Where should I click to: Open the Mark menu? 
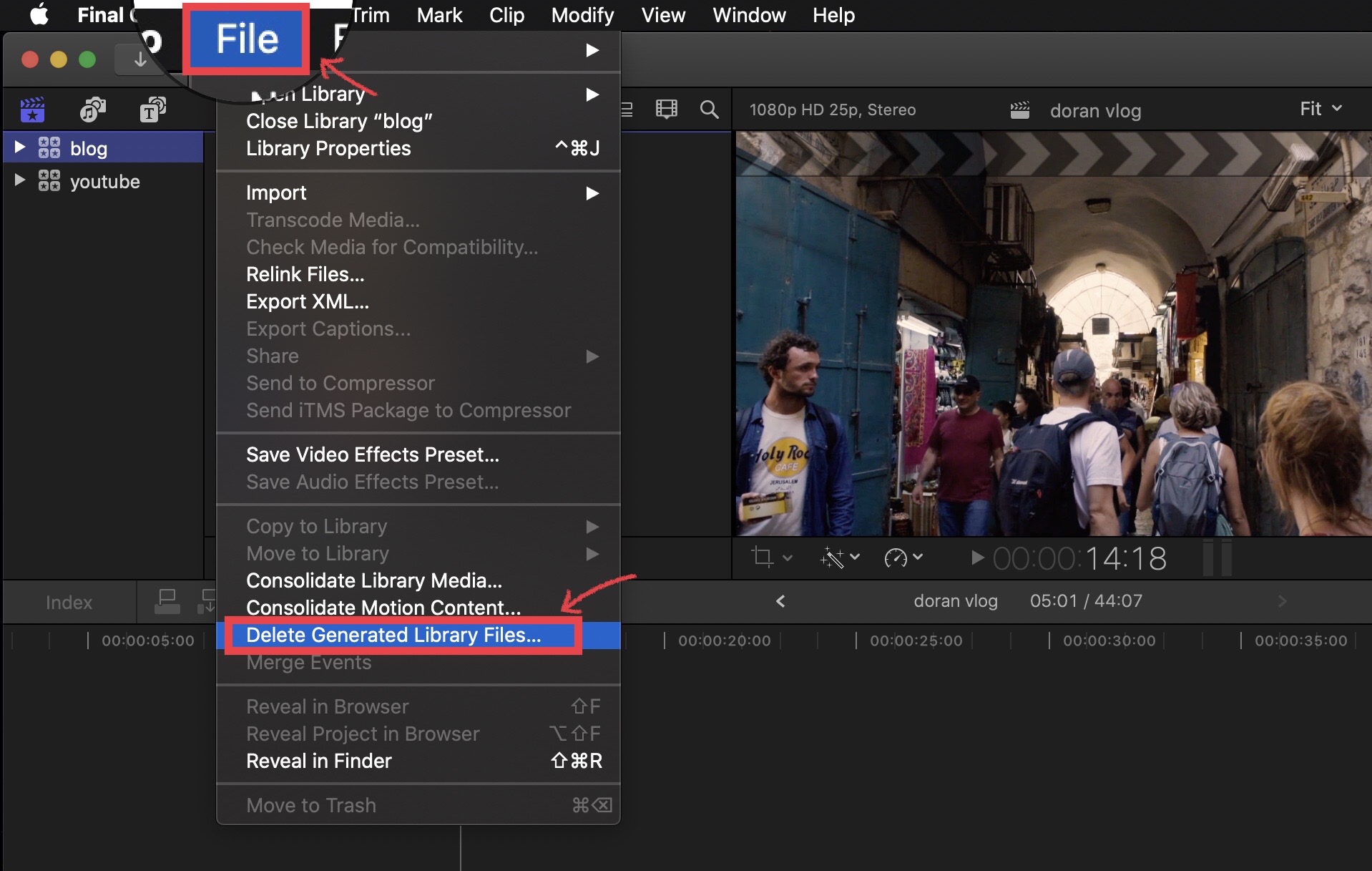pyautogui.click(x=439, y=15)
